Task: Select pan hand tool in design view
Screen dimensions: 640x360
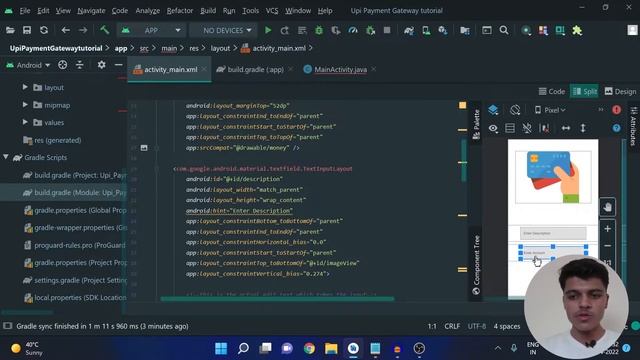Action: 607,207
